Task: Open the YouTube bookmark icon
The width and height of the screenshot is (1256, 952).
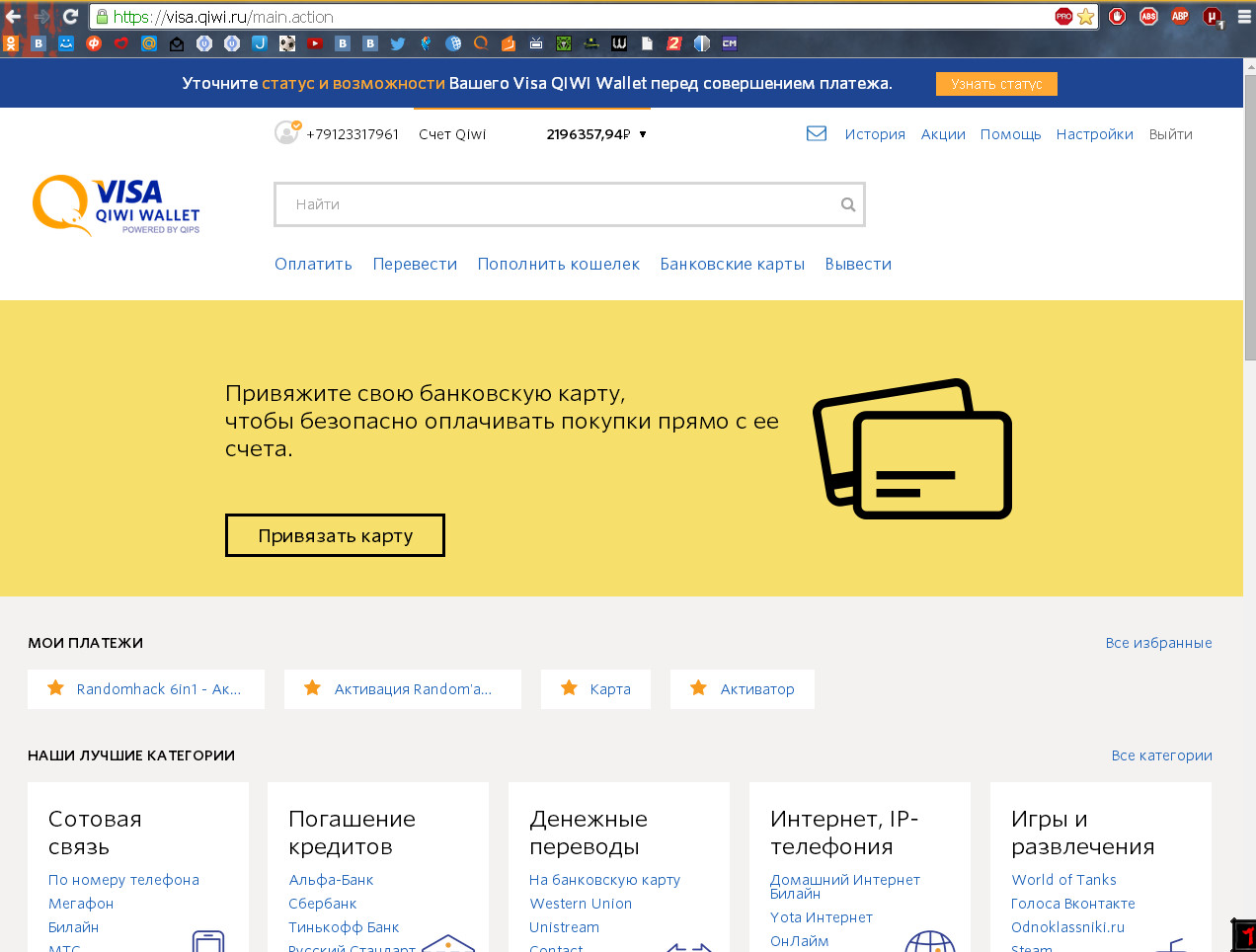Action: click(x=315, y=42)
